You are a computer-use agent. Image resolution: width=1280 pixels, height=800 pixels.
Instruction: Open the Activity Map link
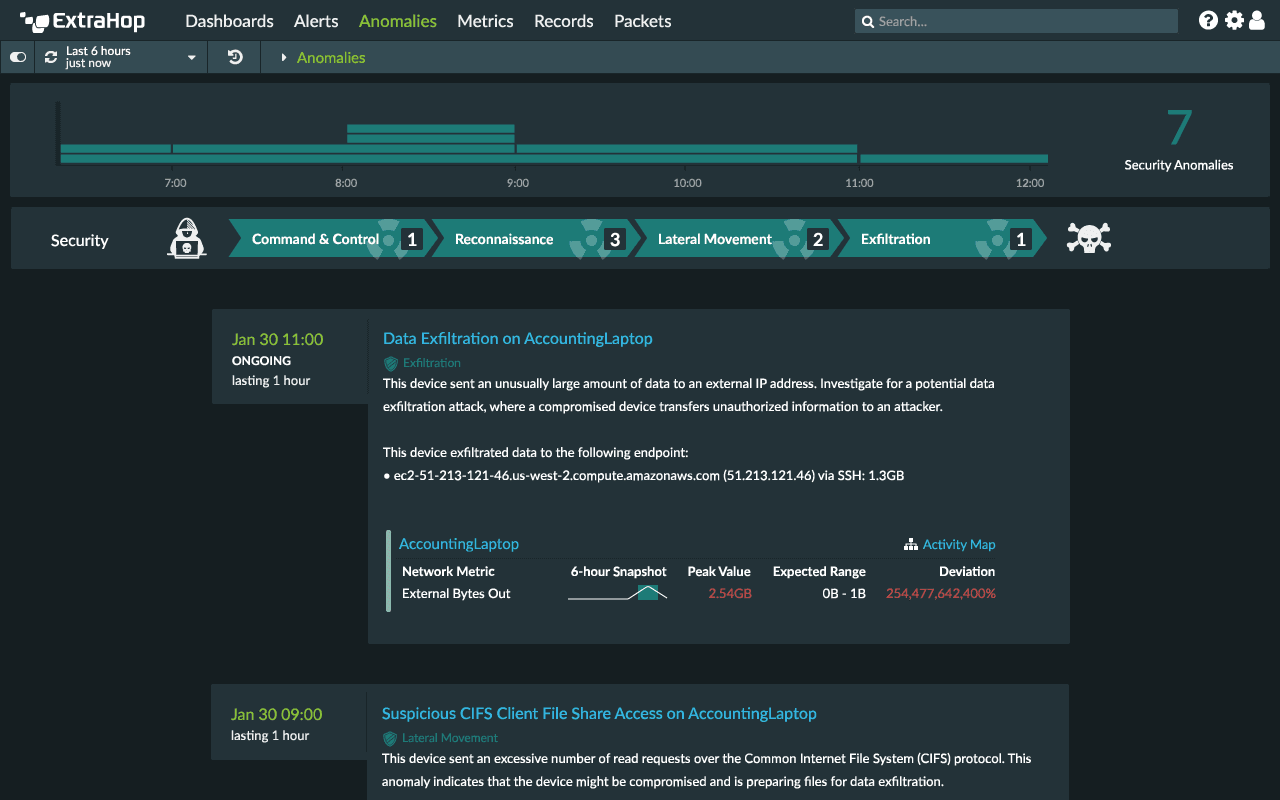[x=959, y=545]
